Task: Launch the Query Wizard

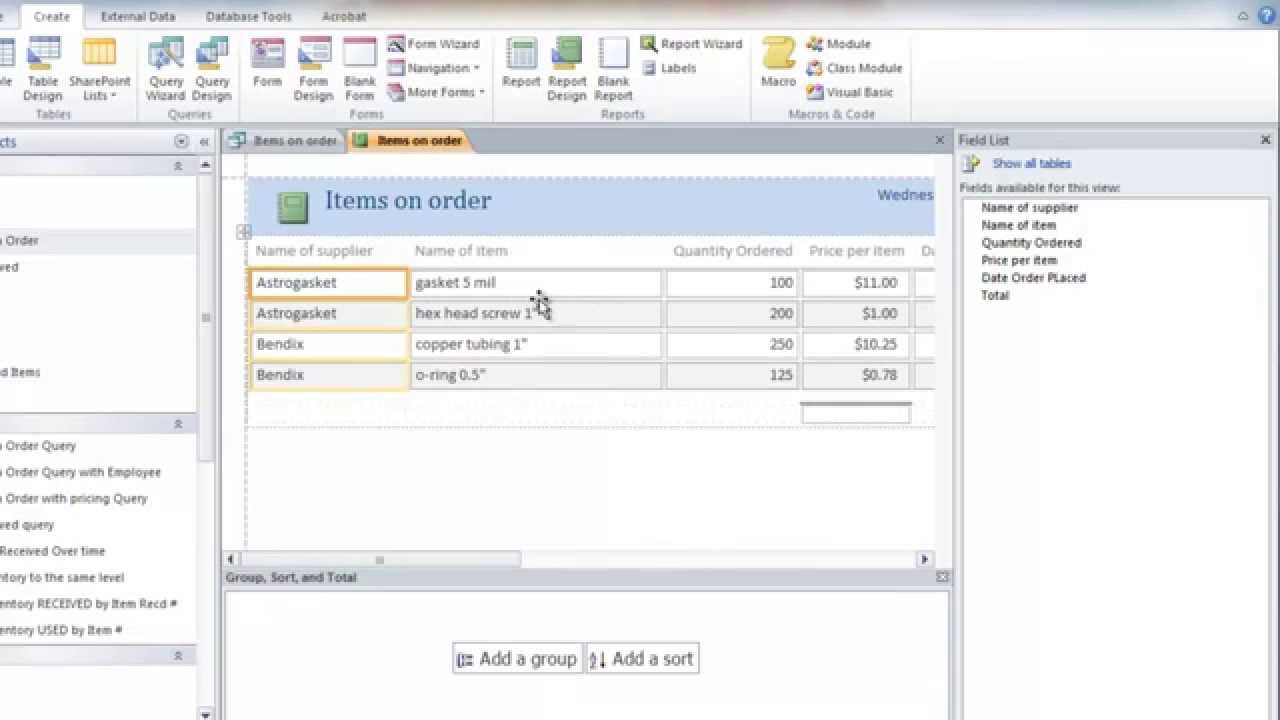Action: tap(165, 69)
